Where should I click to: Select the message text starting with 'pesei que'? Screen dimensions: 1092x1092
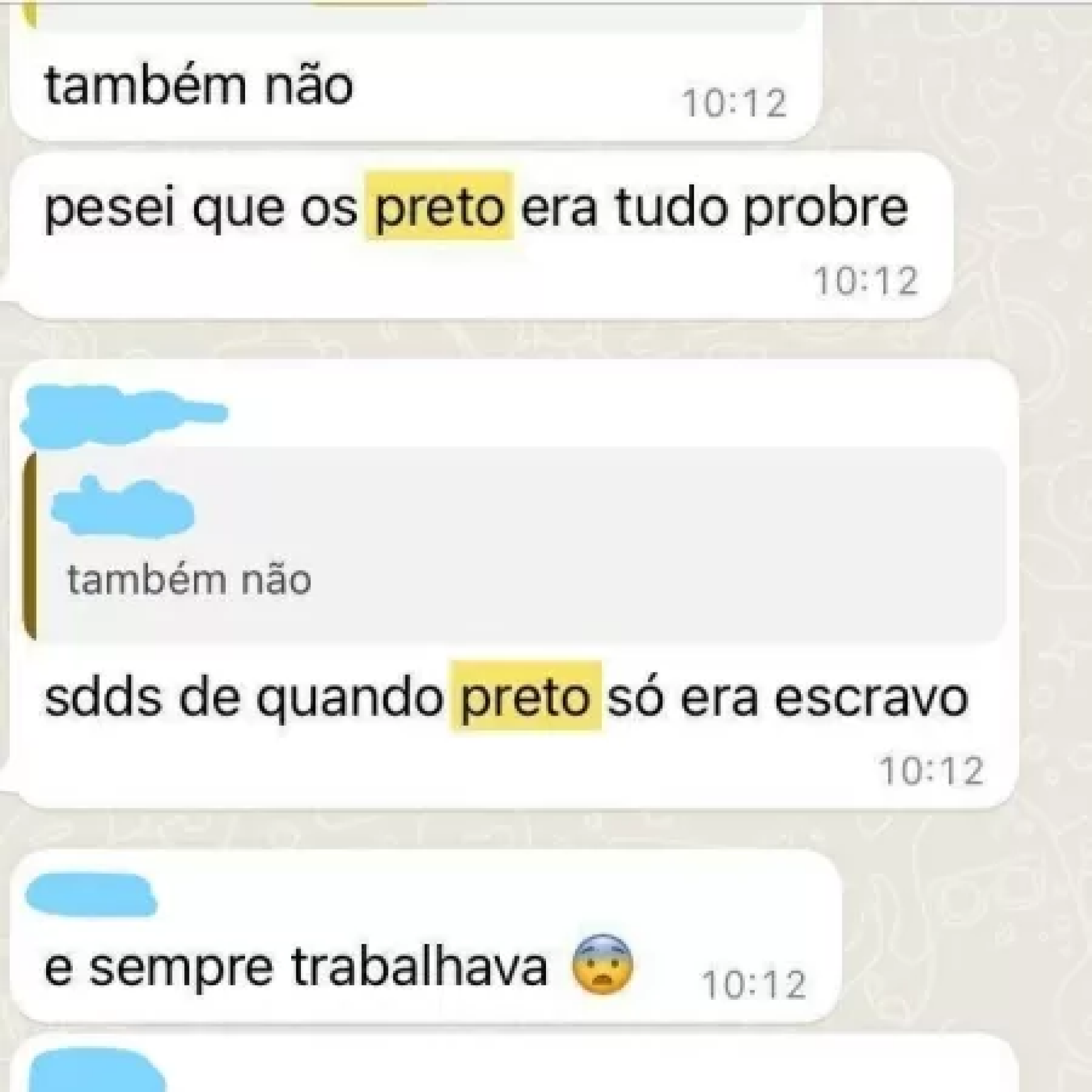click(476, 208)
